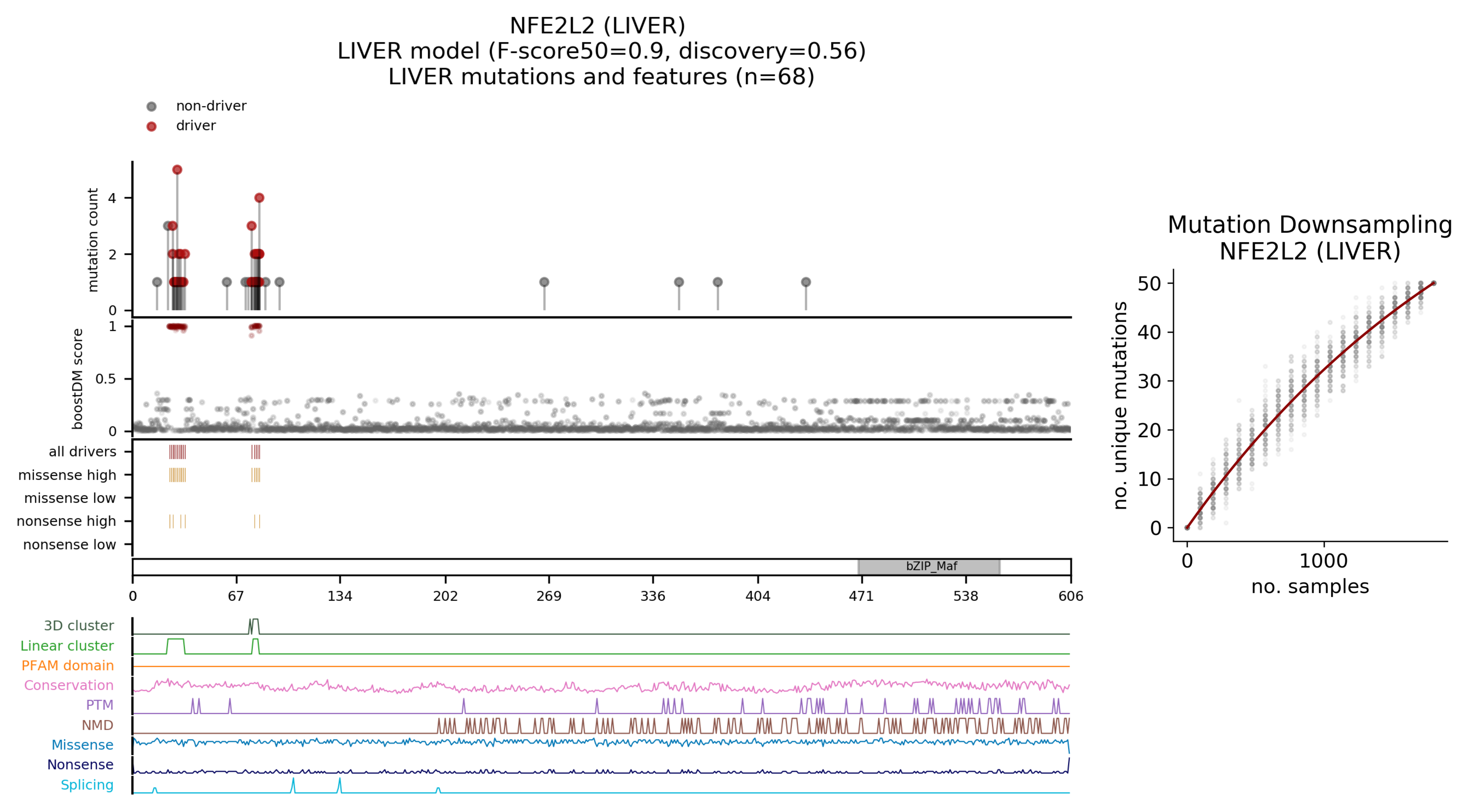Click the 'nonsense high' row label
This screenshot has height=812, width=1465.
tap(66, 521)
